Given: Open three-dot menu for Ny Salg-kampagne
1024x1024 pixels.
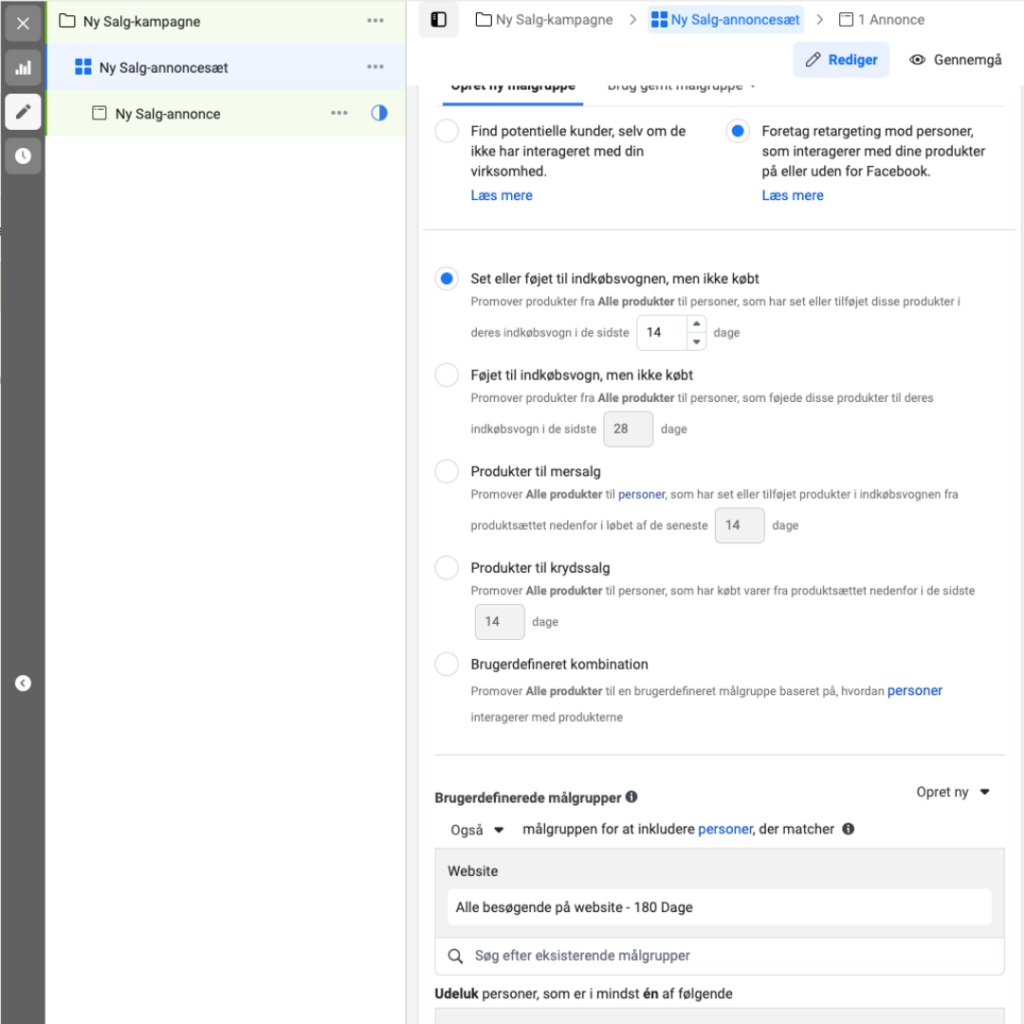Looking at the screenshot, I should 375,21.
